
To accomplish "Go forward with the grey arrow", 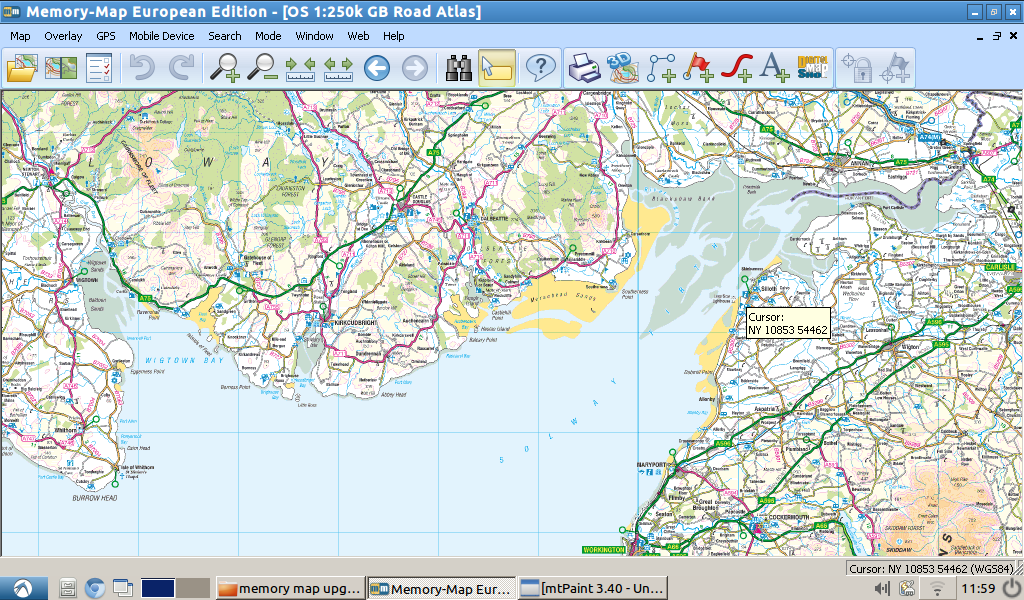I will [415, 68].
